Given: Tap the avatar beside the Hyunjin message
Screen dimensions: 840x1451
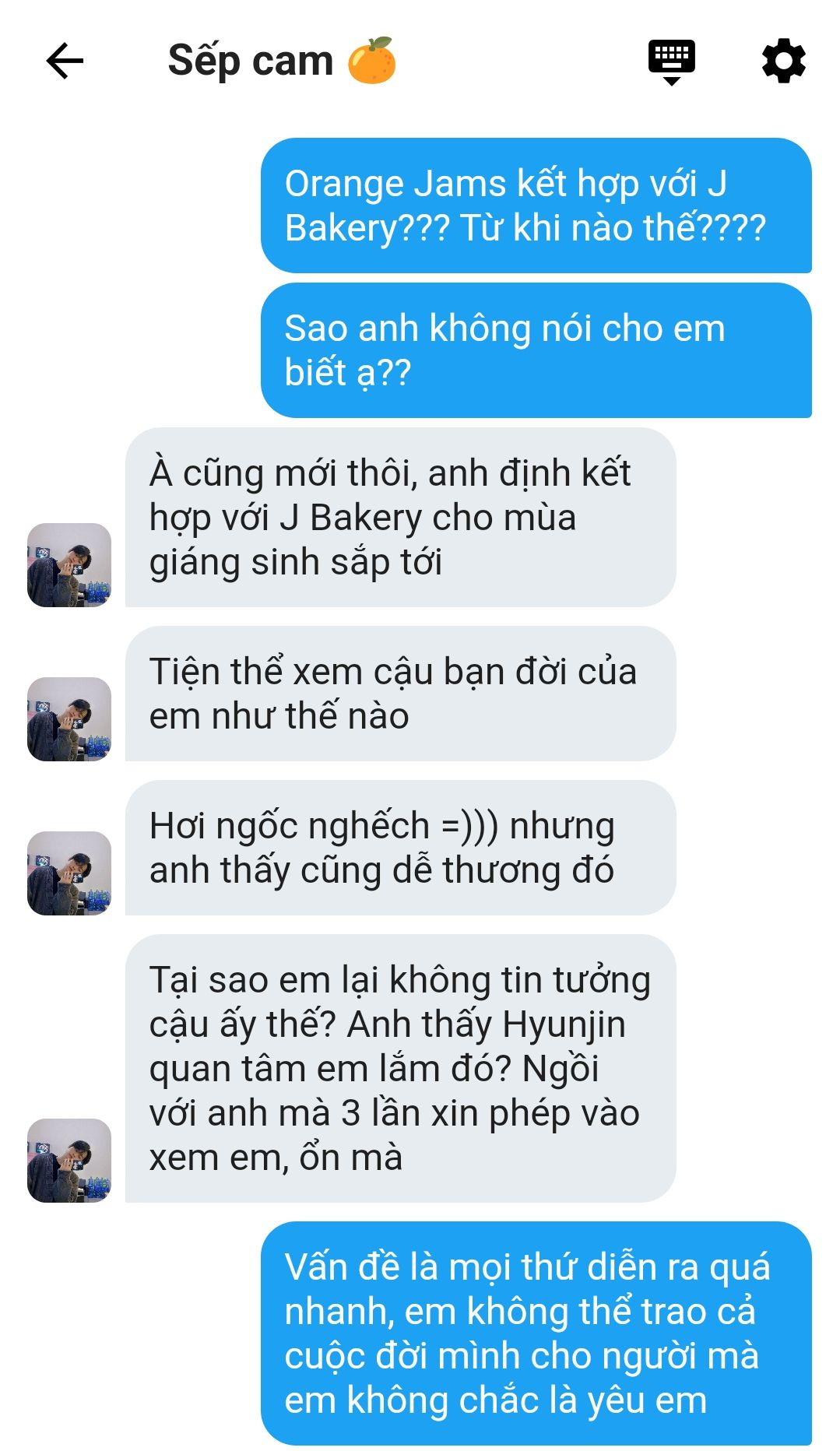Looking at the screenshot, I should 69,1161.
